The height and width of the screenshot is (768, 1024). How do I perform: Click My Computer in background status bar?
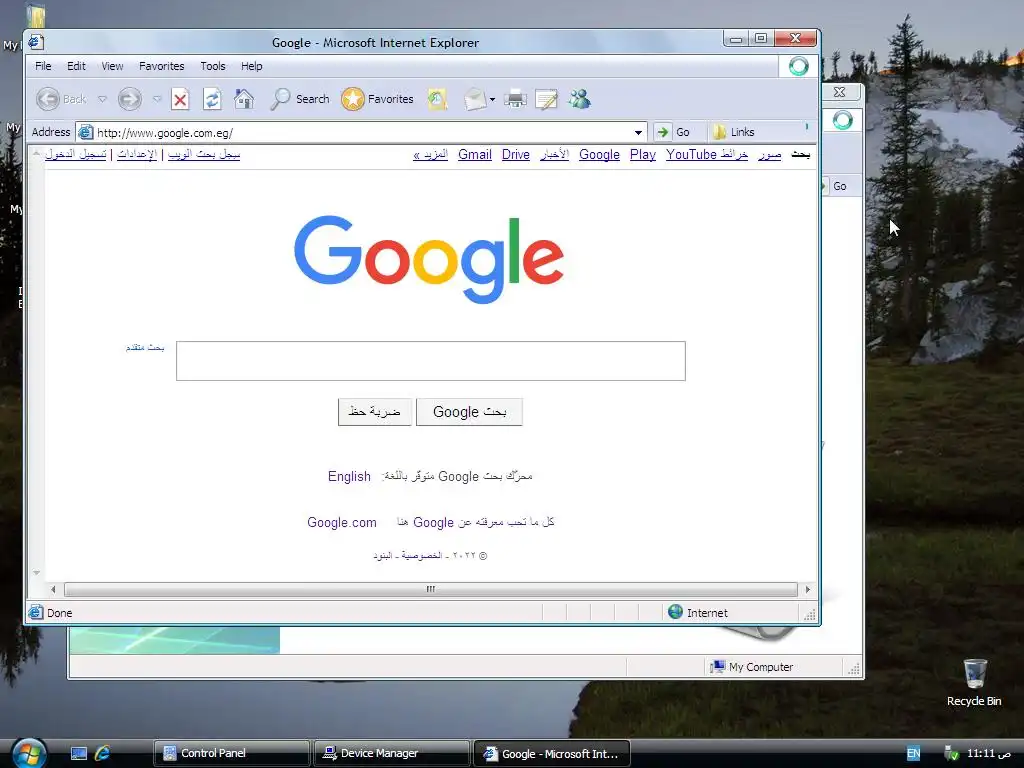click(x=761, y=667)
